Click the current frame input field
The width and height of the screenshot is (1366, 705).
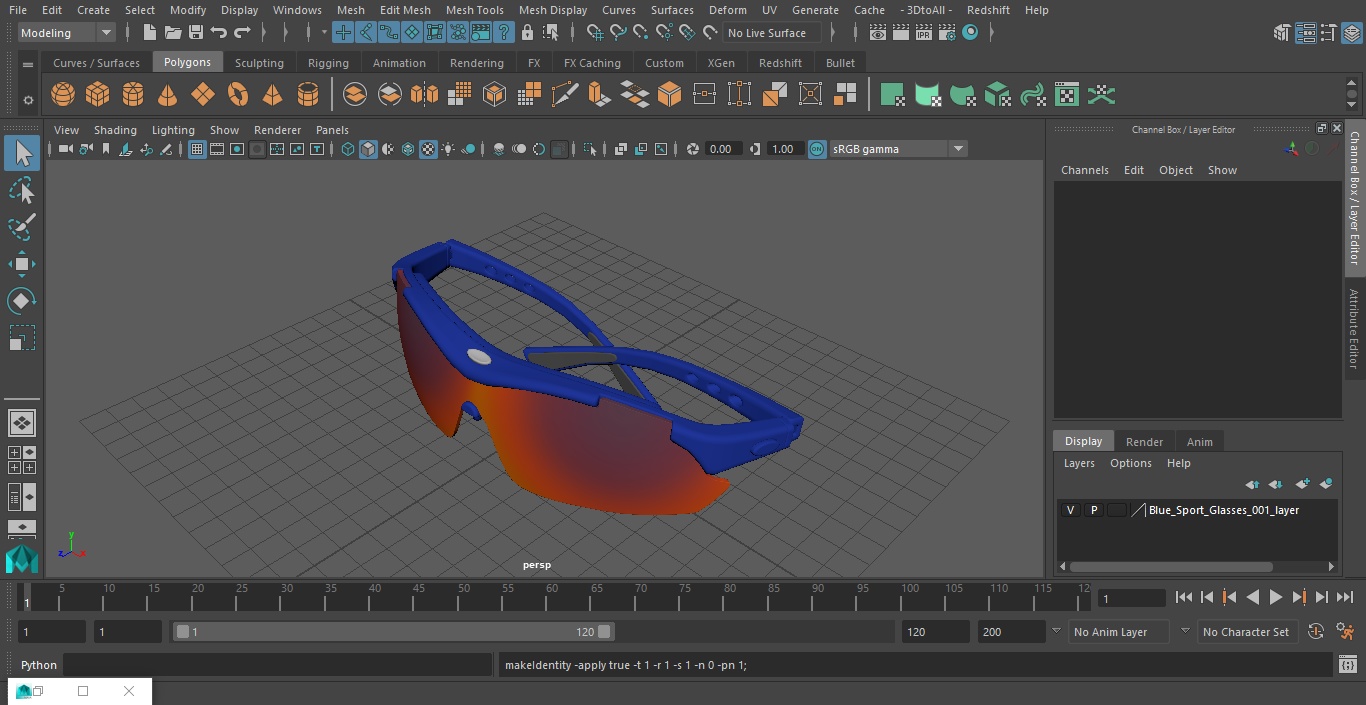(1131, 598)
